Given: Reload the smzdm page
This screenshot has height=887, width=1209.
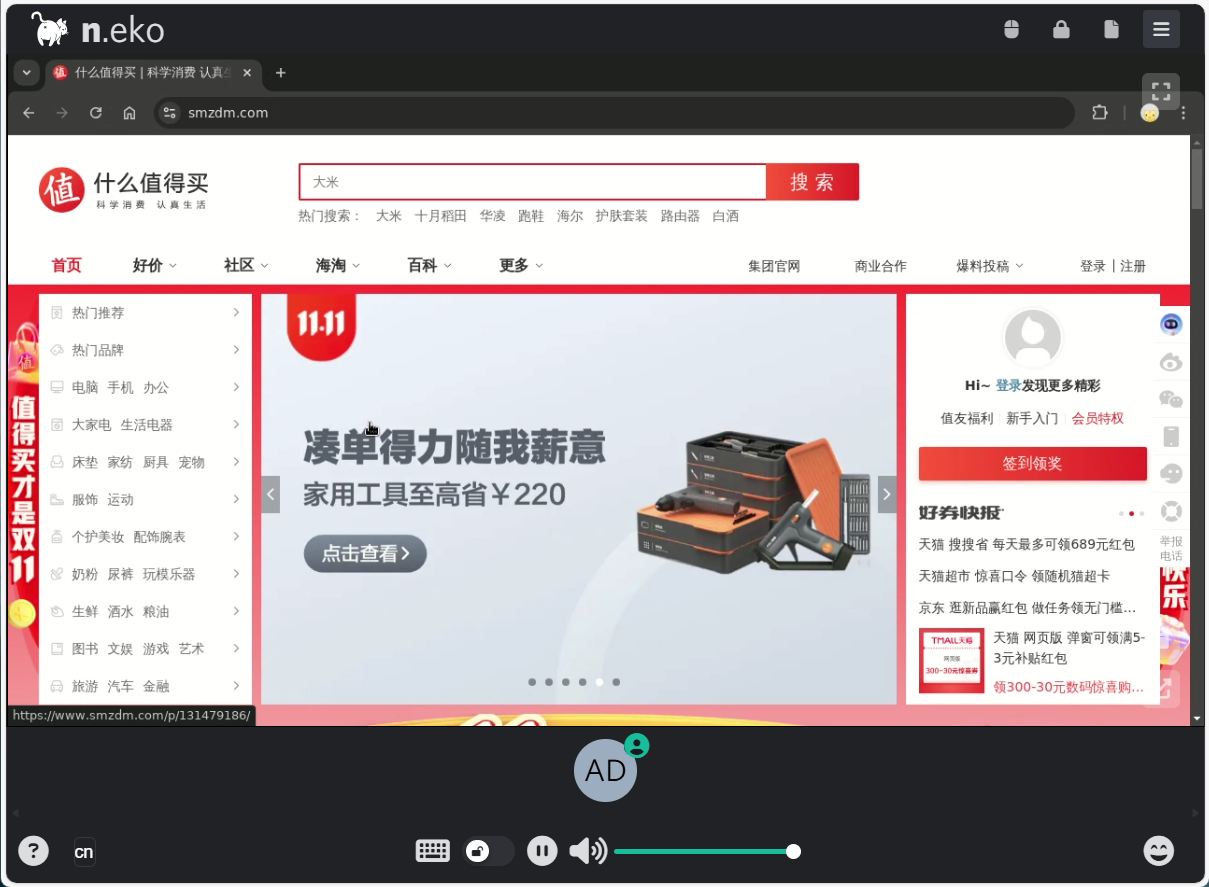Looking at the screenshot, I should tap(96, 113).
